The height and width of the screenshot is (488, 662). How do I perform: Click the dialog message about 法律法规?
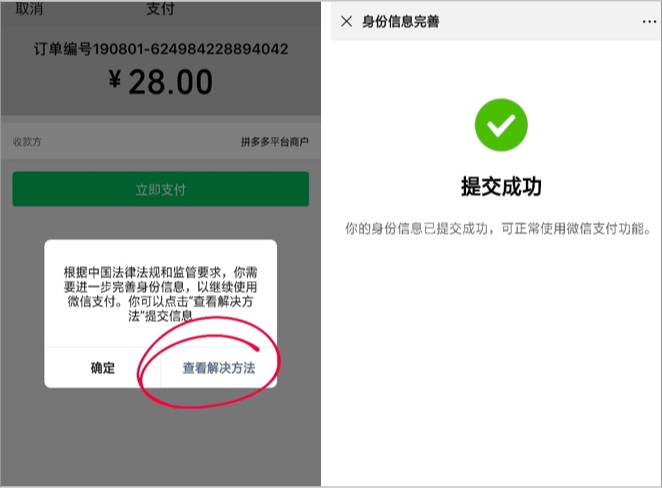[160, 294]
